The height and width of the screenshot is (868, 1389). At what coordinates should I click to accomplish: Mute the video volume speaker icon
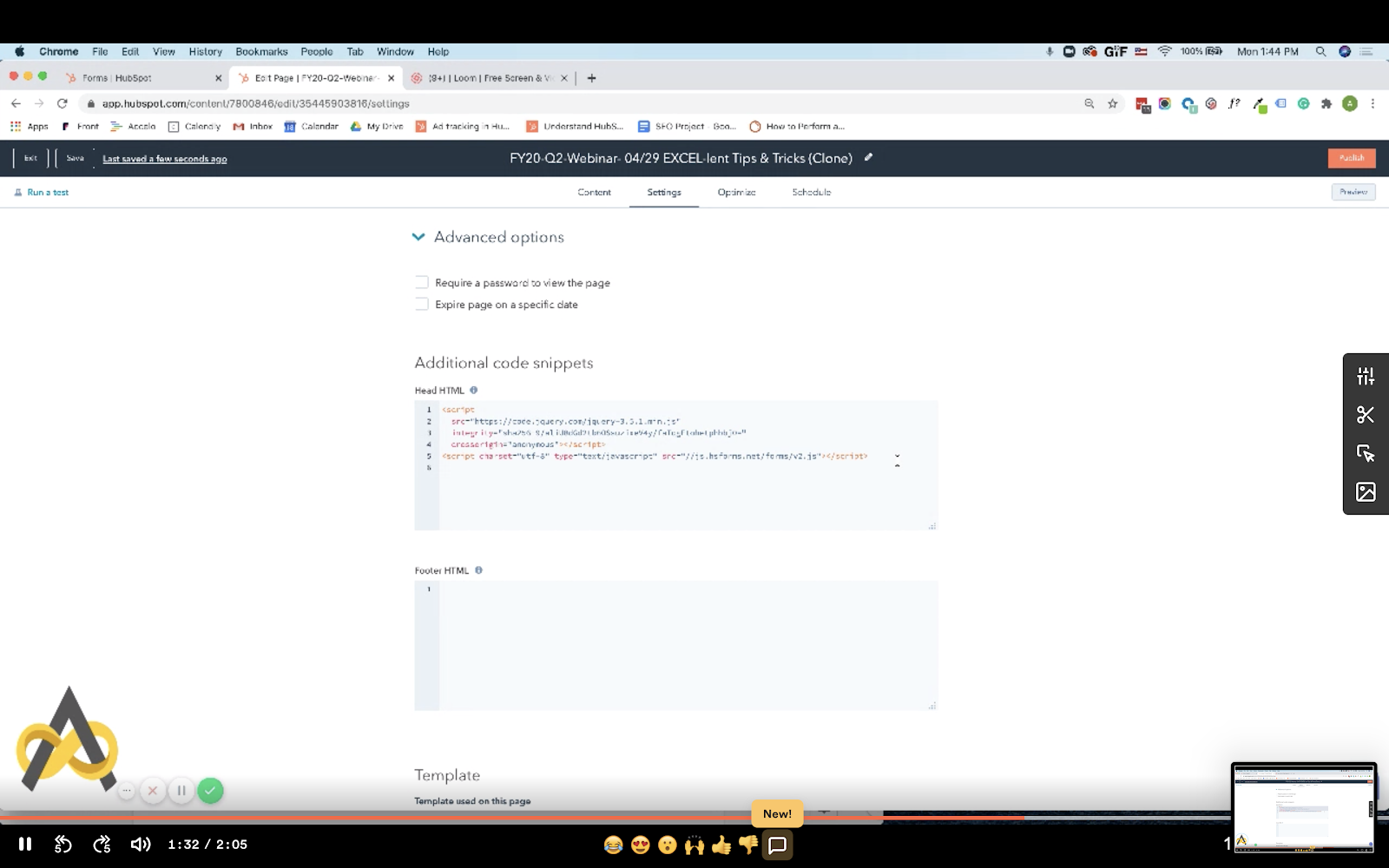click(141, 844)
